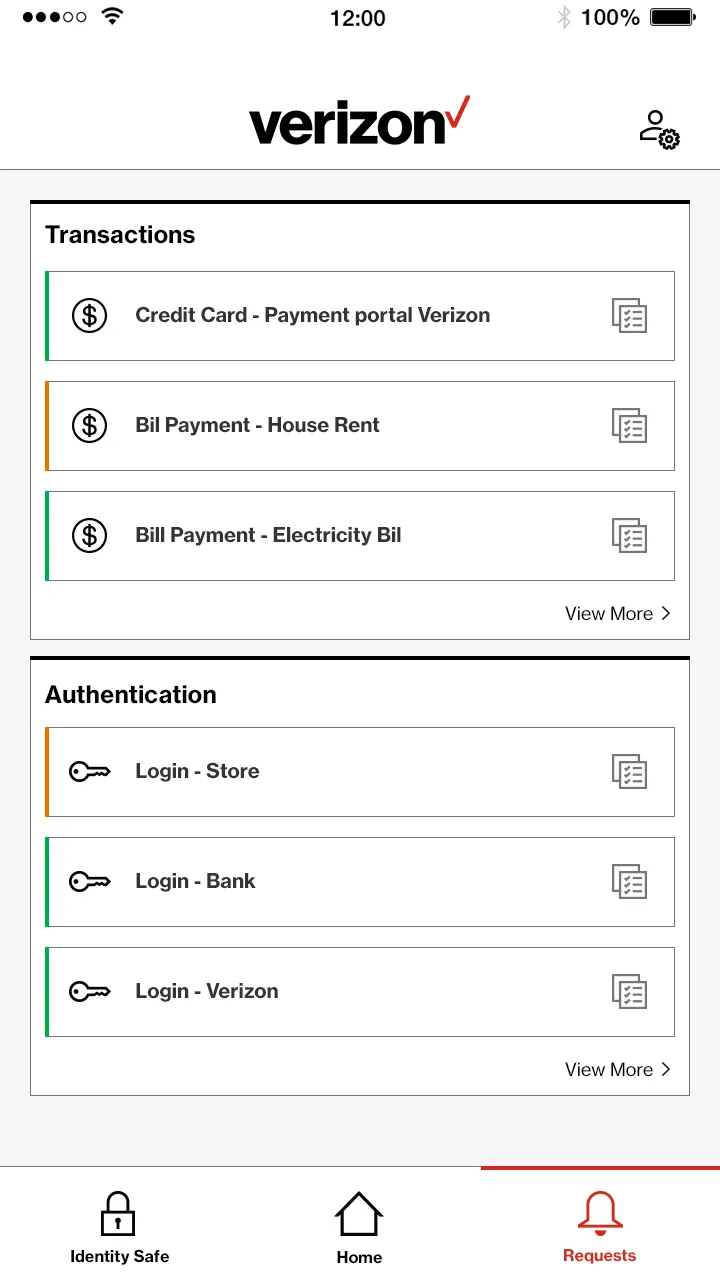Tap the battery indicator in status bar
The width and height of the screenshot is (720, 1280).
tap(673, 18)
